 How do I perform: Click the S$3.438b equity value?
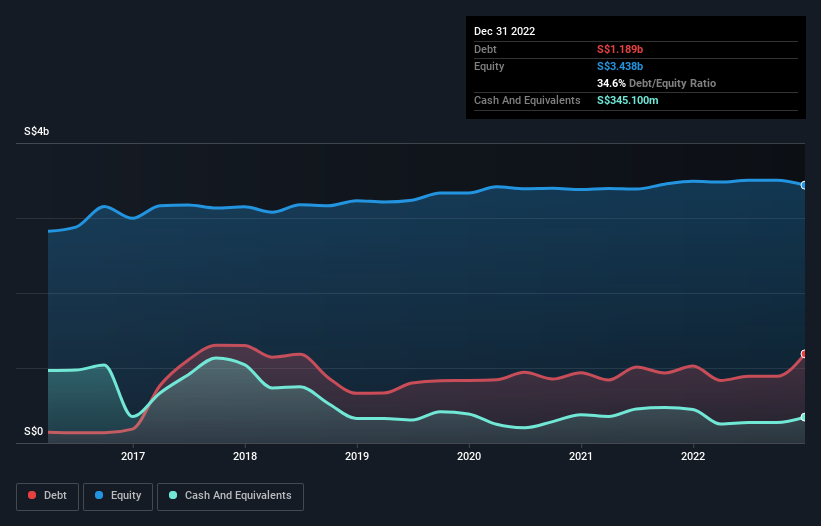(x=620, y=66)
